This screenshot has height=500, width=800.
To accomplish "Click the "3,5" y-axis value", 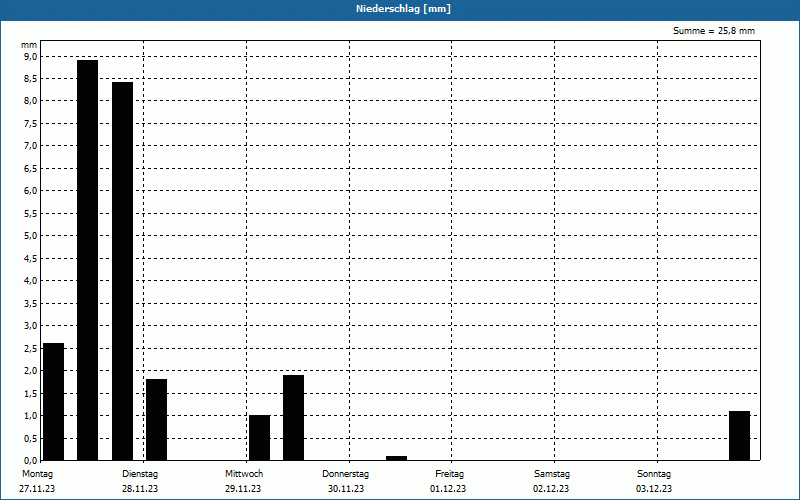I will coord(31,303).
